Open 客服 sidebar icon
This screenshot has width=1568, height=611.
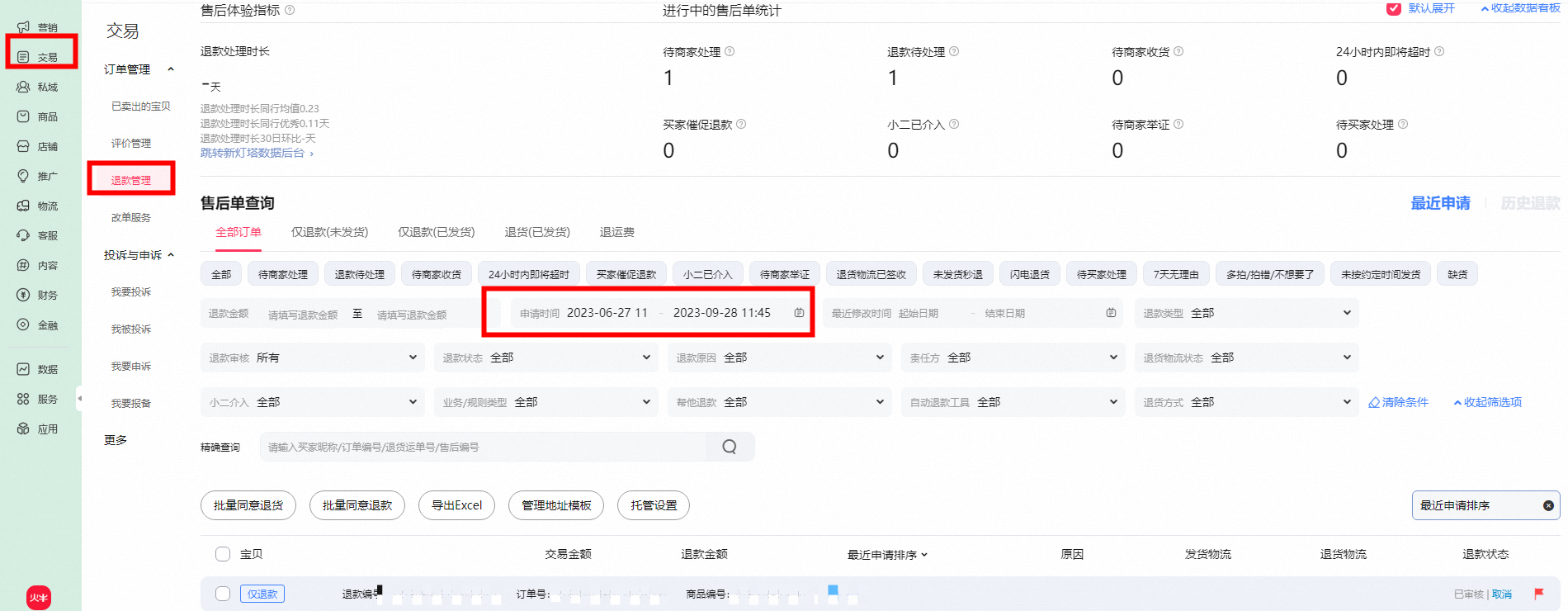[x=23, y=235]
